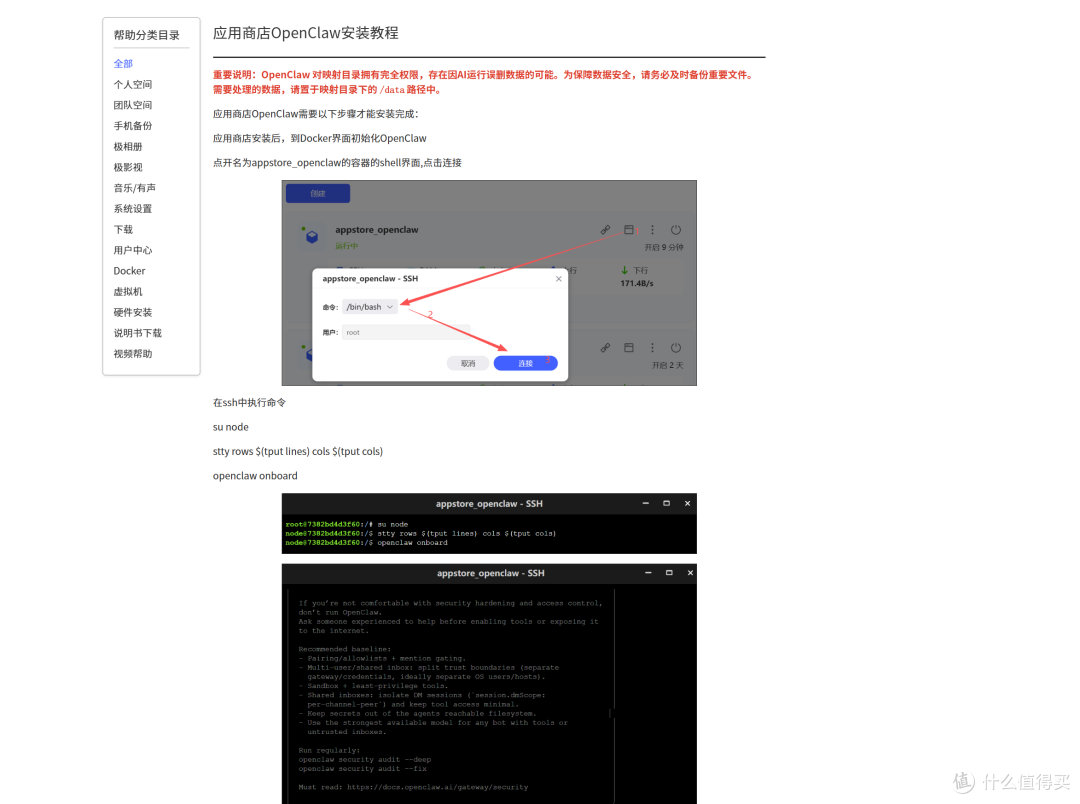
Task: Maximize the second appstore_openclaw SSH terminal
Action: (x=669, y=573)
